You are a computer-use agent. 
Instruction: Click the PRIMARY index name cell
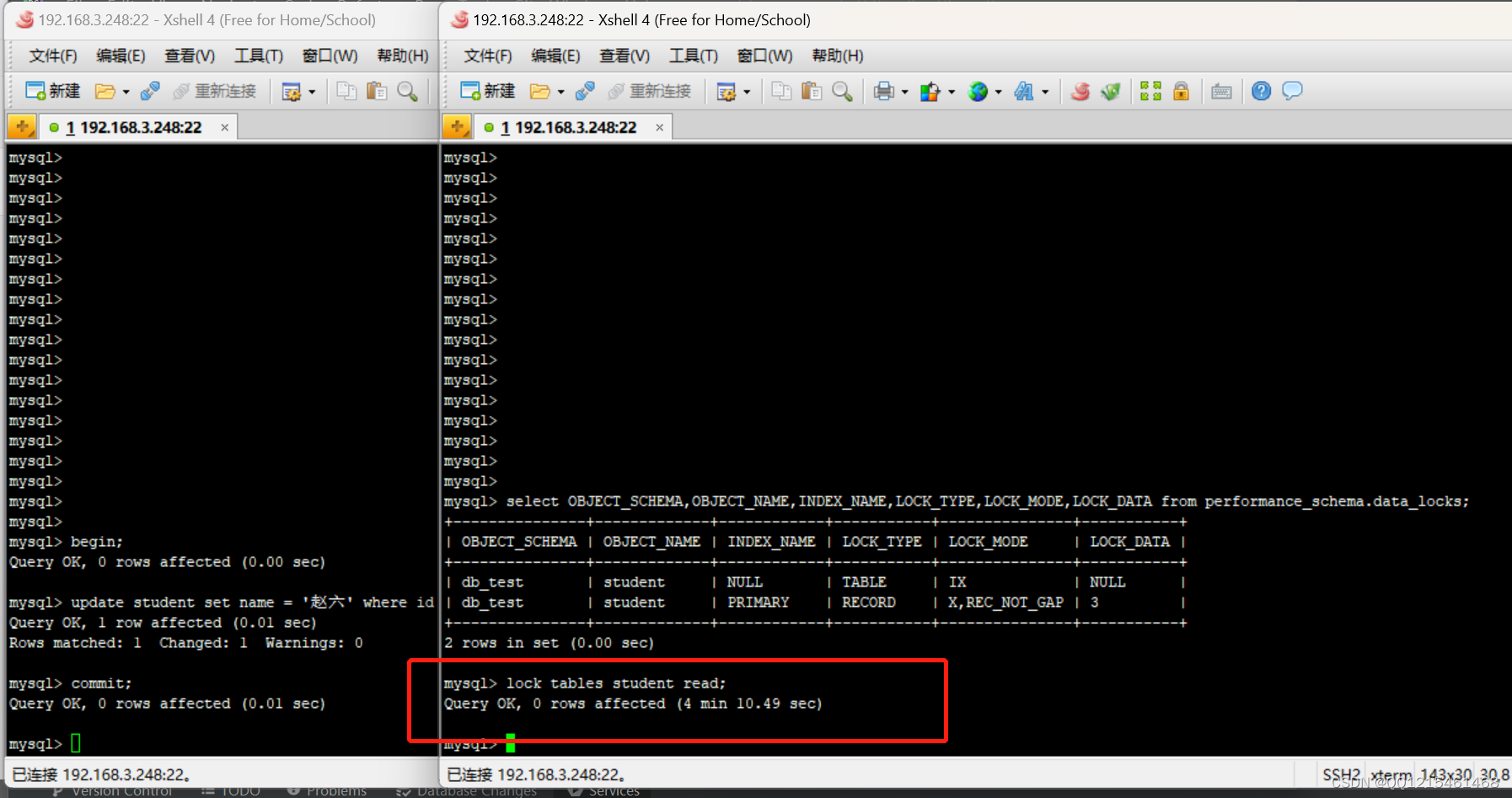759,603
